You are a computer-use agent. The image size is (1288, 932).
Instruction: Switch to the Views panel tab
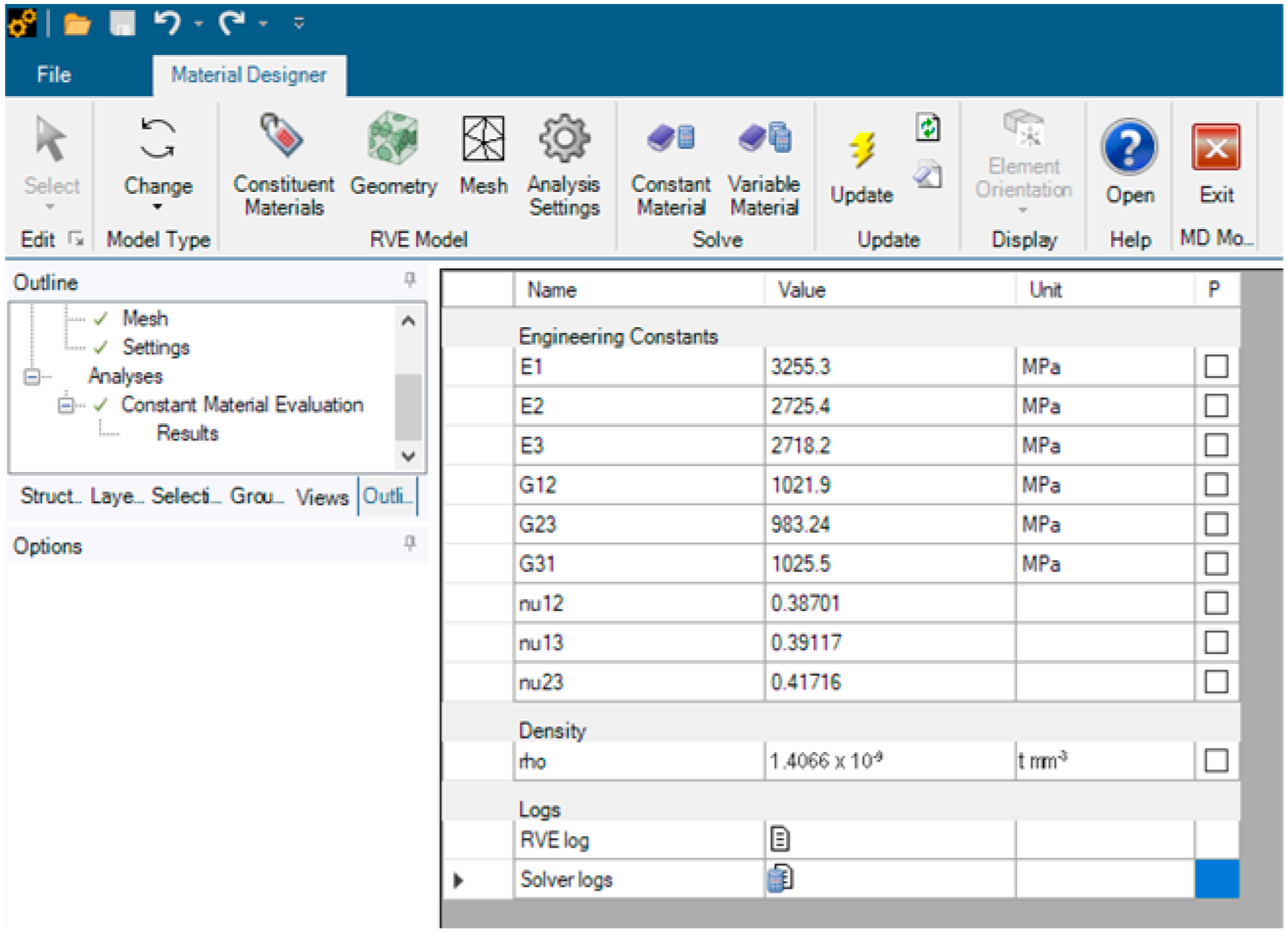click(322, 497)
